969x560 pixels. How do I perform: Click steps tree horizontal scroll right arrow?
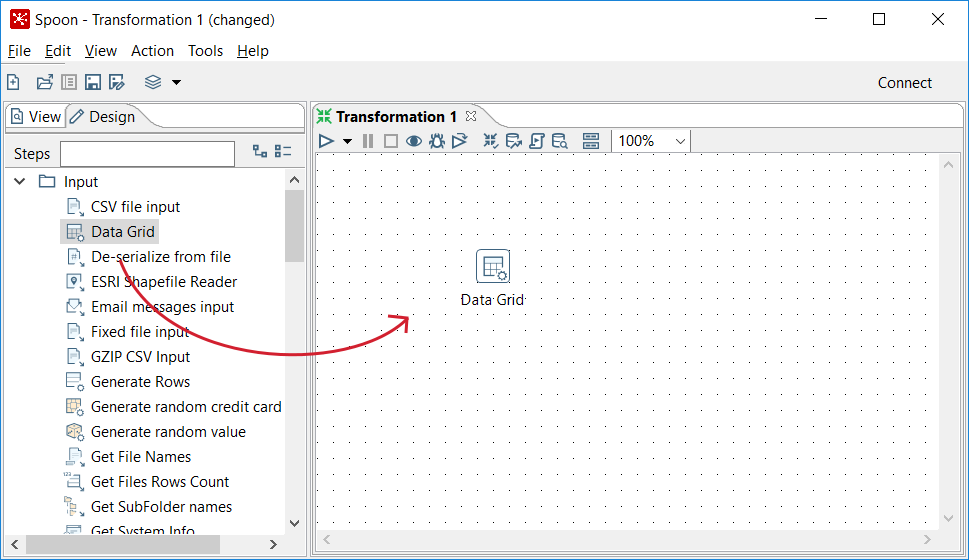click(x=273, y=545)
